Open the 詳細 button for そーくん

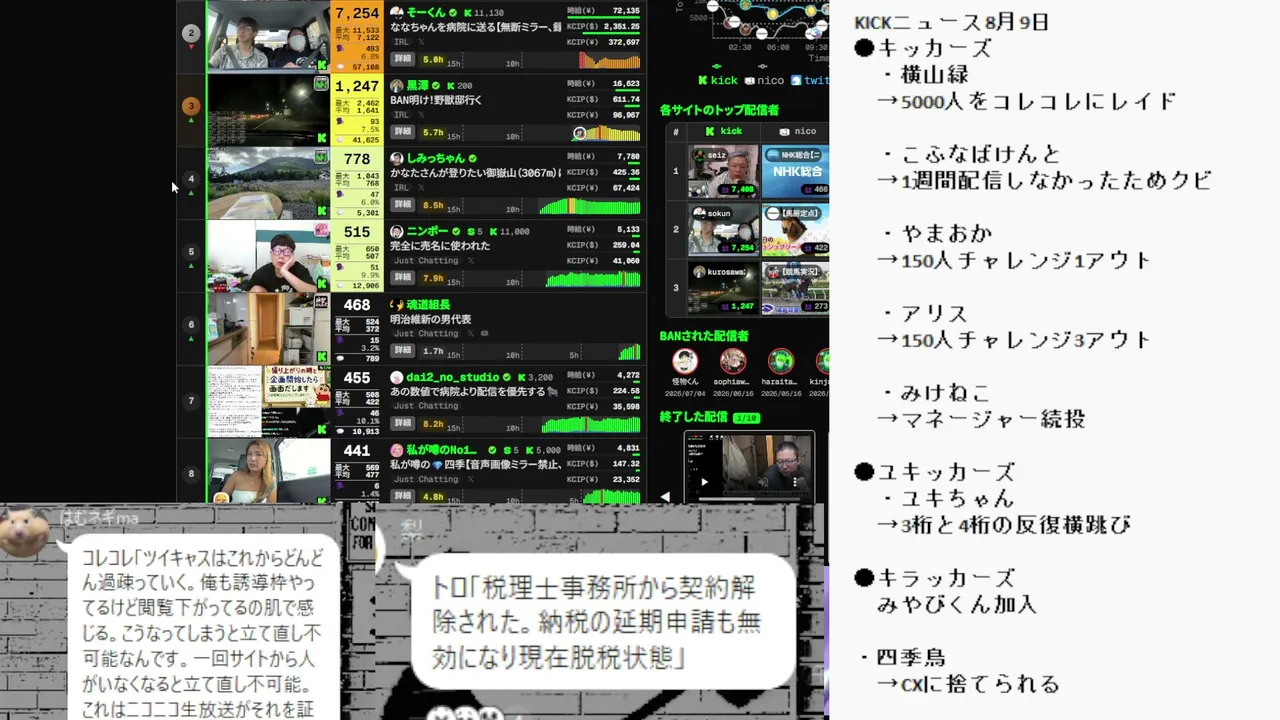(x=402, y=59)
